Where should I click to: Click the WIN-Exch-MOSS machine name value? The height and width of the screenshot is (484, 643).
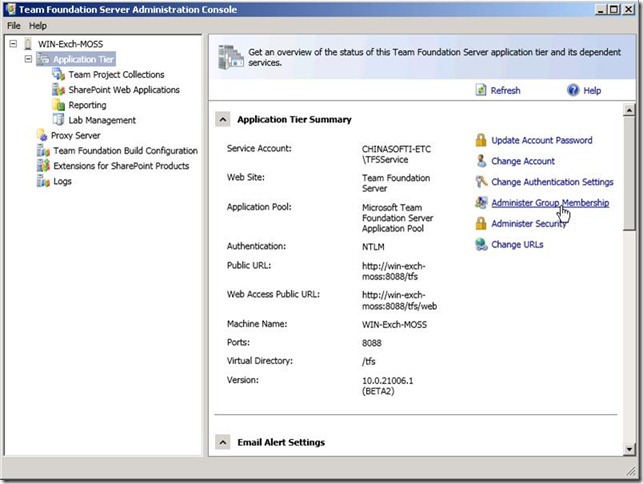click(x=394, y=324)
